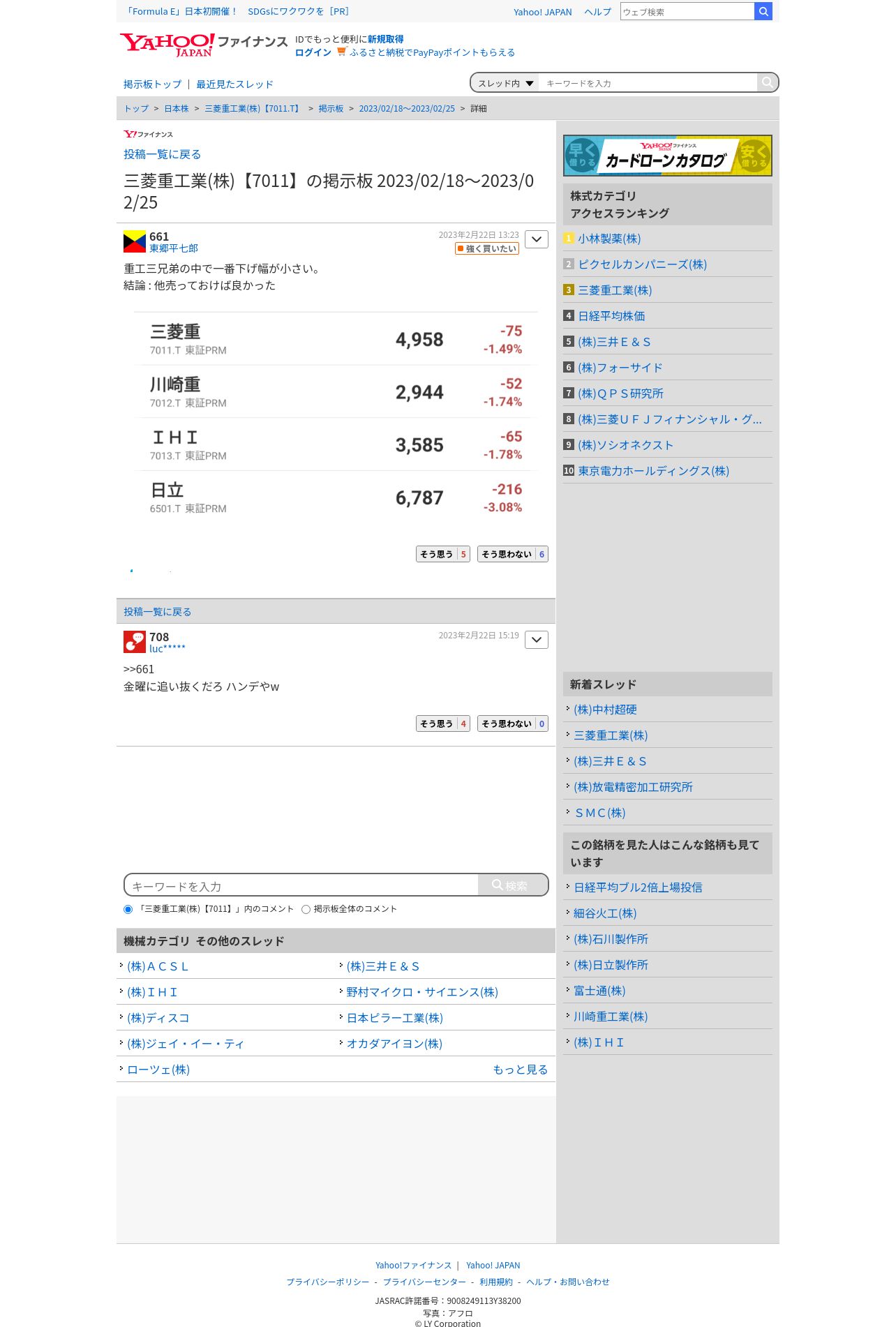Click the thread search magnifier icon
This screenshot has height=1327, width=896.
(767, 82)
